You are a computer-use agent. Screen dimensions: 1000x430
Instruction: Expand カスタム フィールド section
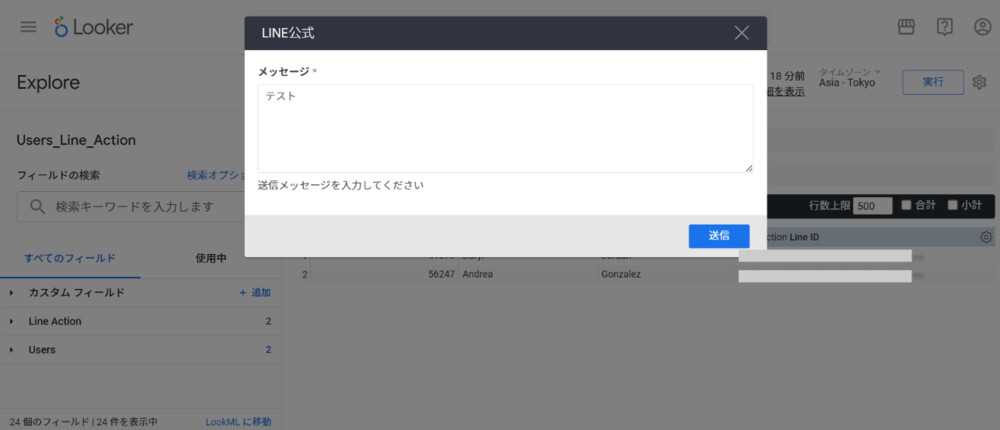click(11, 293)
